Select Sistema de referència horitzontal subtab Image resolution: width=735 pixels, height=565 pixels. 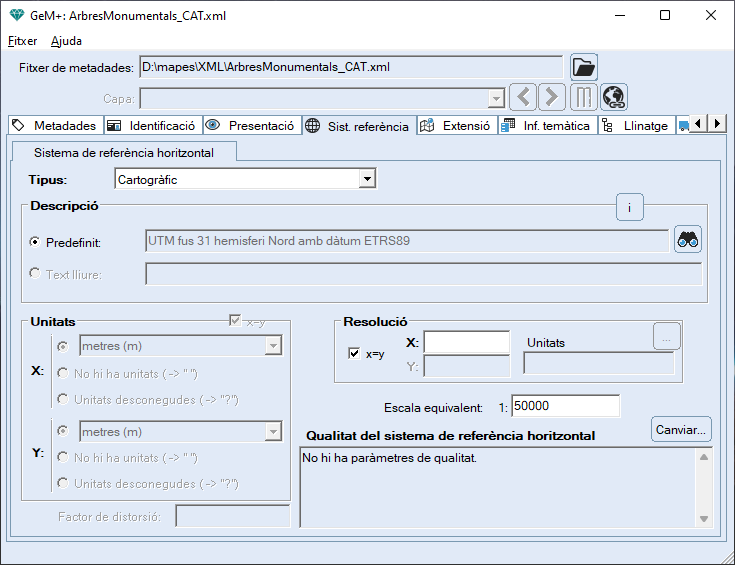(x=124, y=152)
